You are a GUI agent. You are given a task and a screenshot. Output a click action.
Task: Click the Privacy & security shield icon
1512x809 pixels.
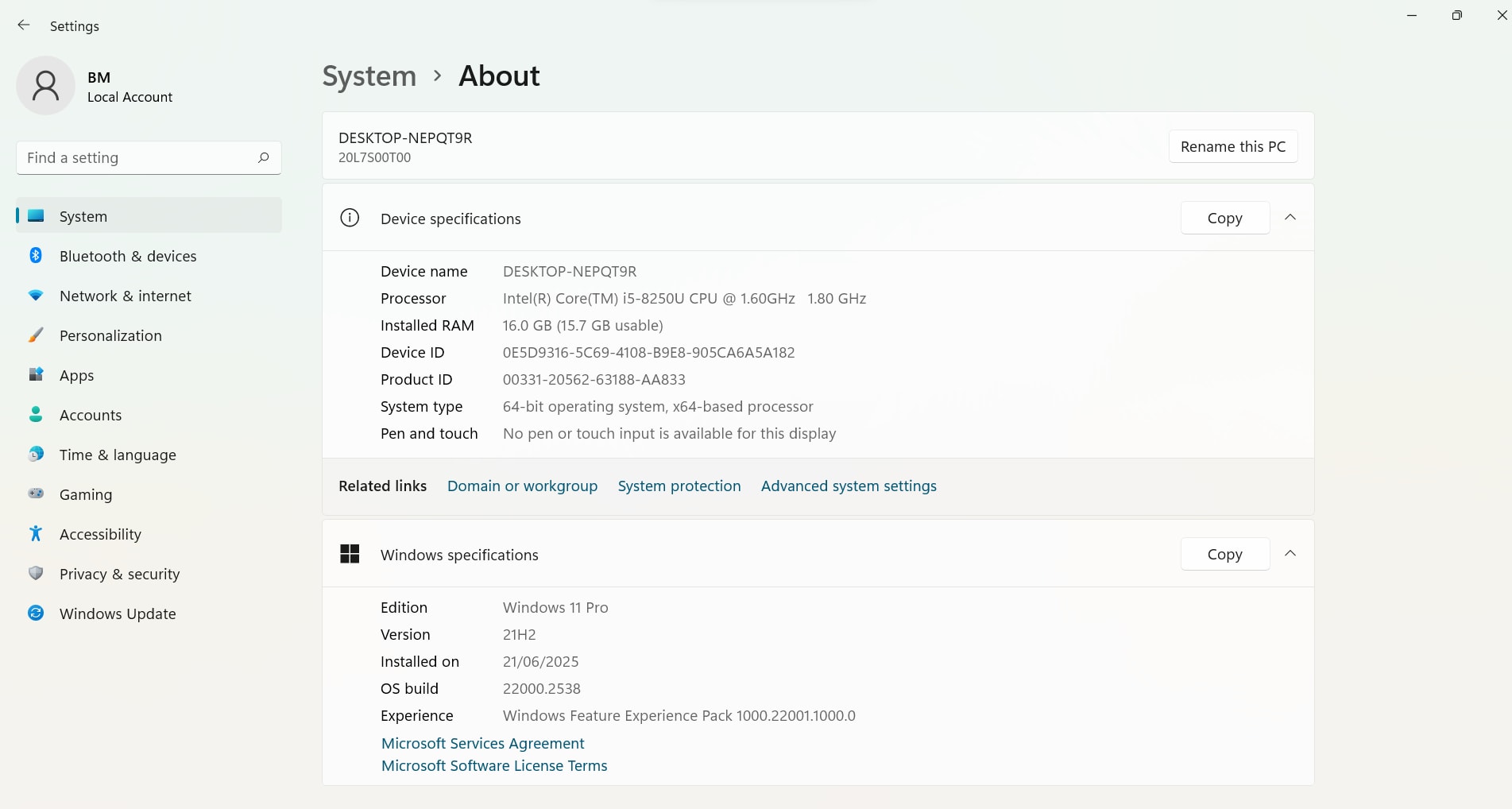(36, 574)
